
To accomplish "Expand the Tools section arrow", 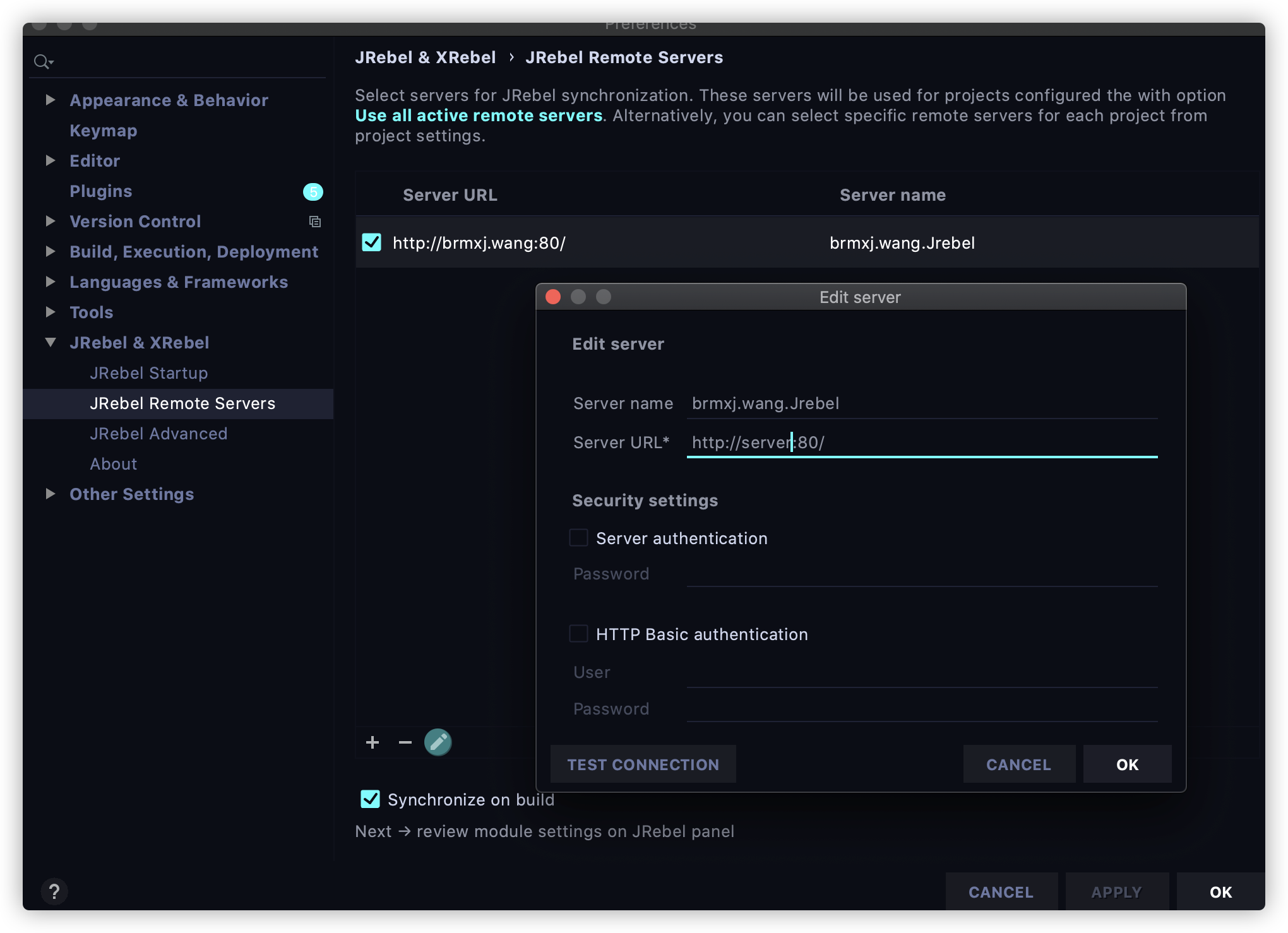I will tap(51, 312).
